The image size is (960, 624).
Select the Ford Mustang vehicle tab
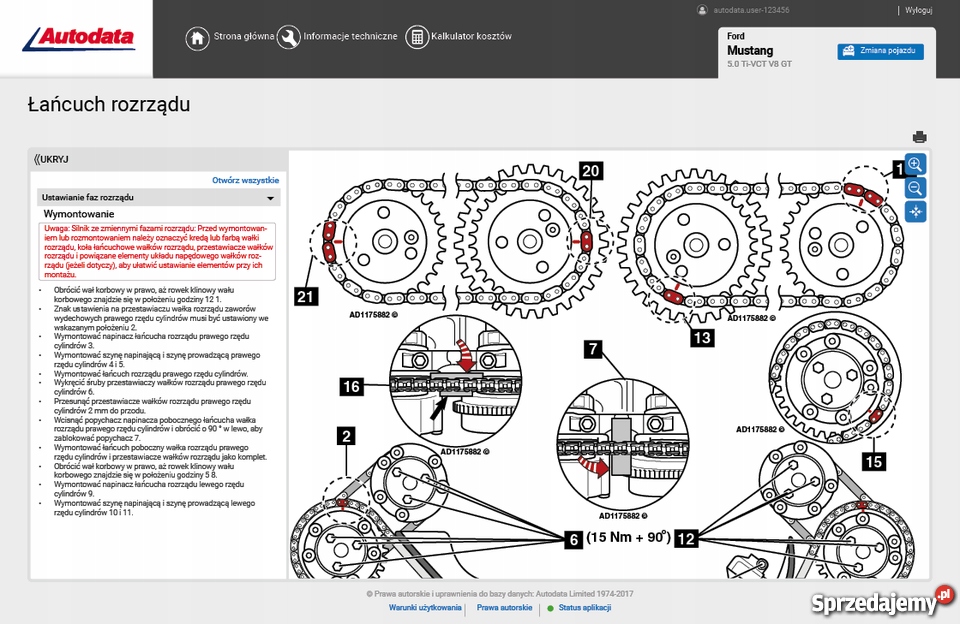pos(827,52)
